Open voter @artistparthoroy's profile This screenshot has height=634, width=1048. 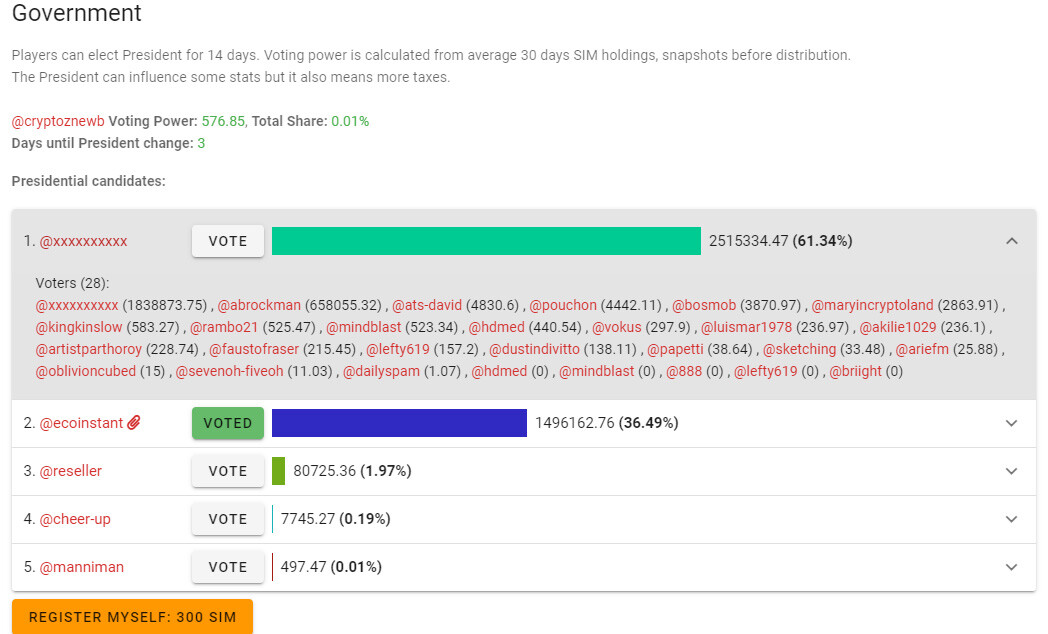coord(89,349)
